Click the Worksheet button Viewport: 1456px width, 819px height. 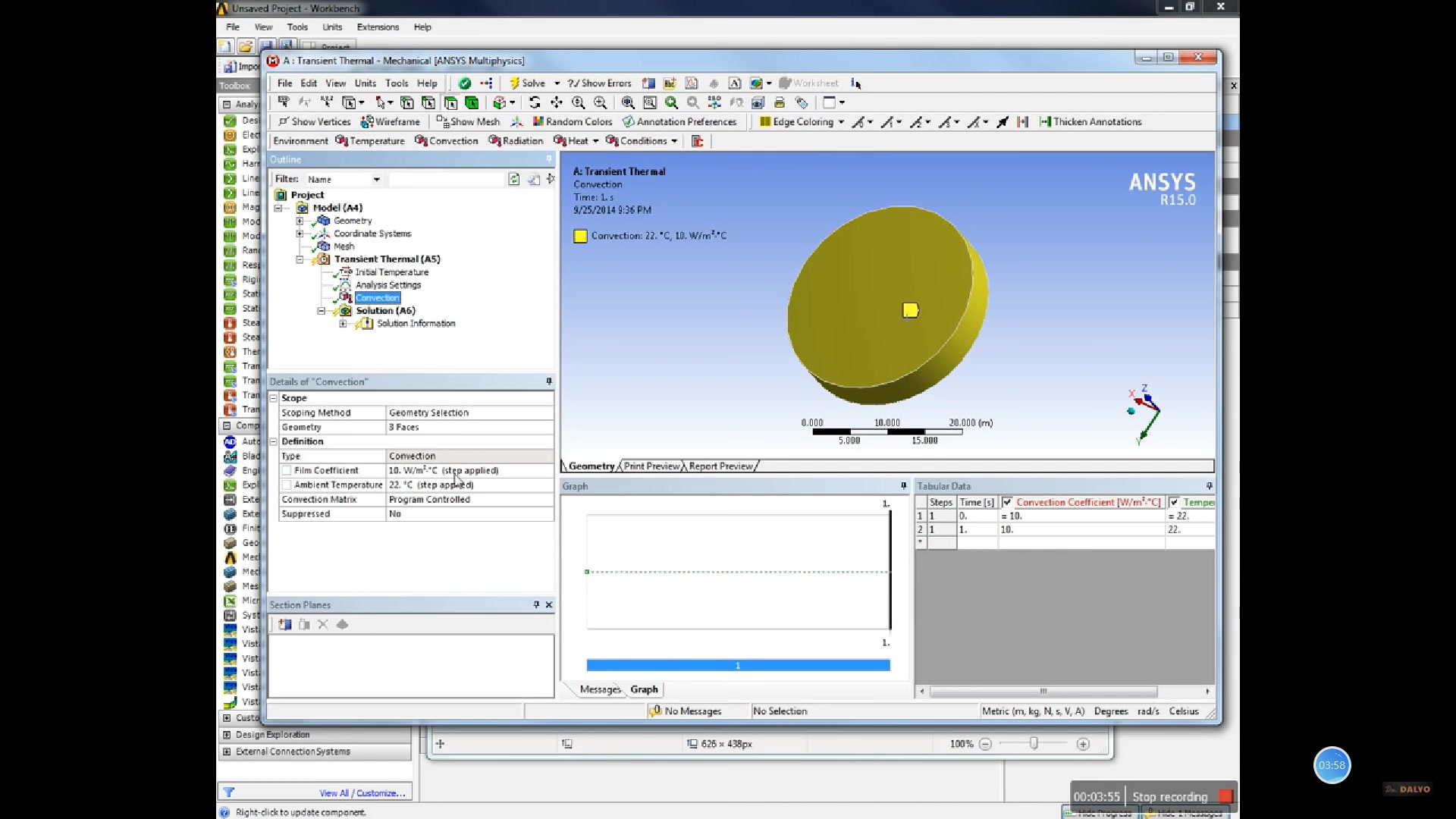click(808, 83)
